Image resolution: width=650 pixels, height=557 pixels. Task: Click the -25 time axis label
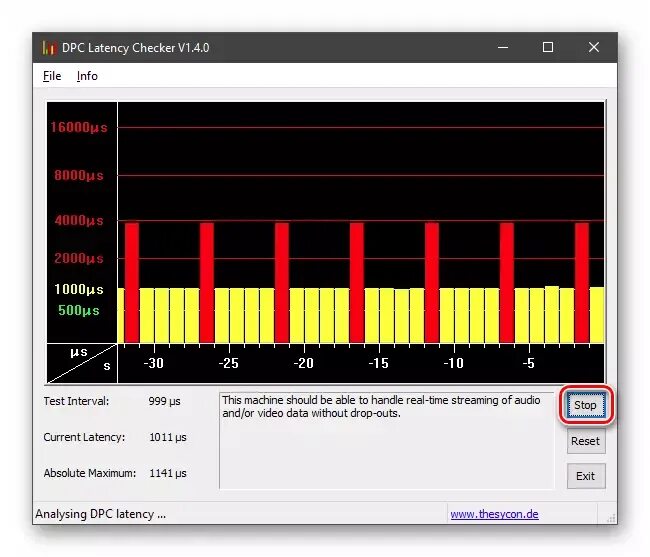(228, 363)
